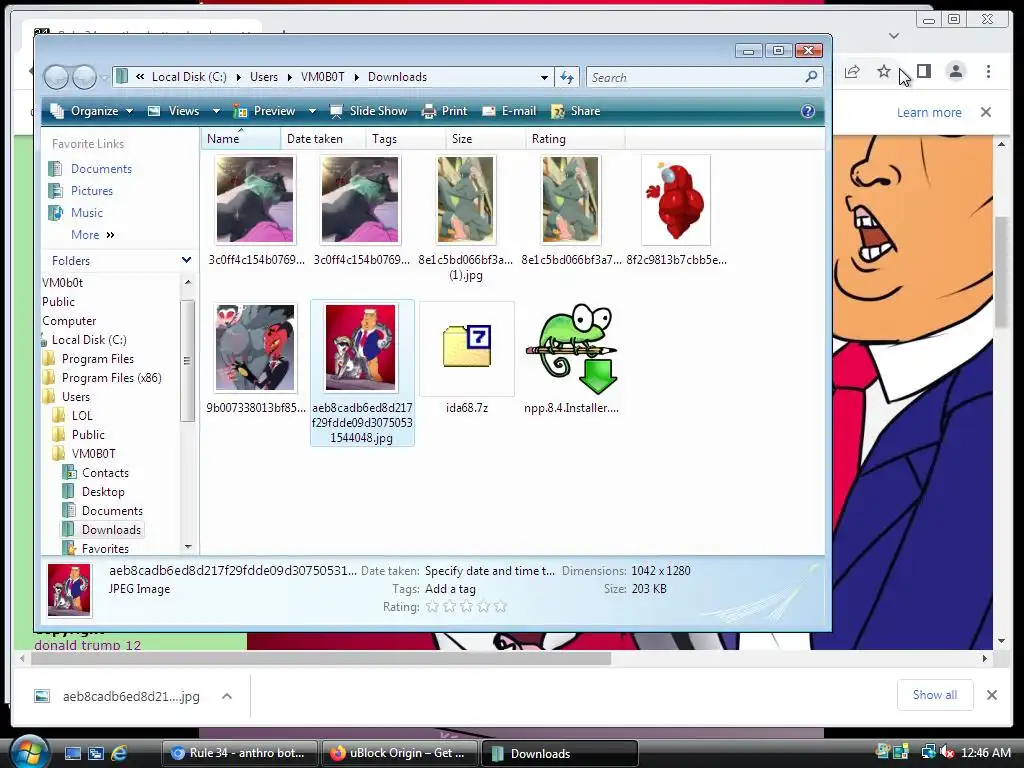Click the Explorer Forward navigation button
The height and width of the screenshot is (768, 1024).
84,78
